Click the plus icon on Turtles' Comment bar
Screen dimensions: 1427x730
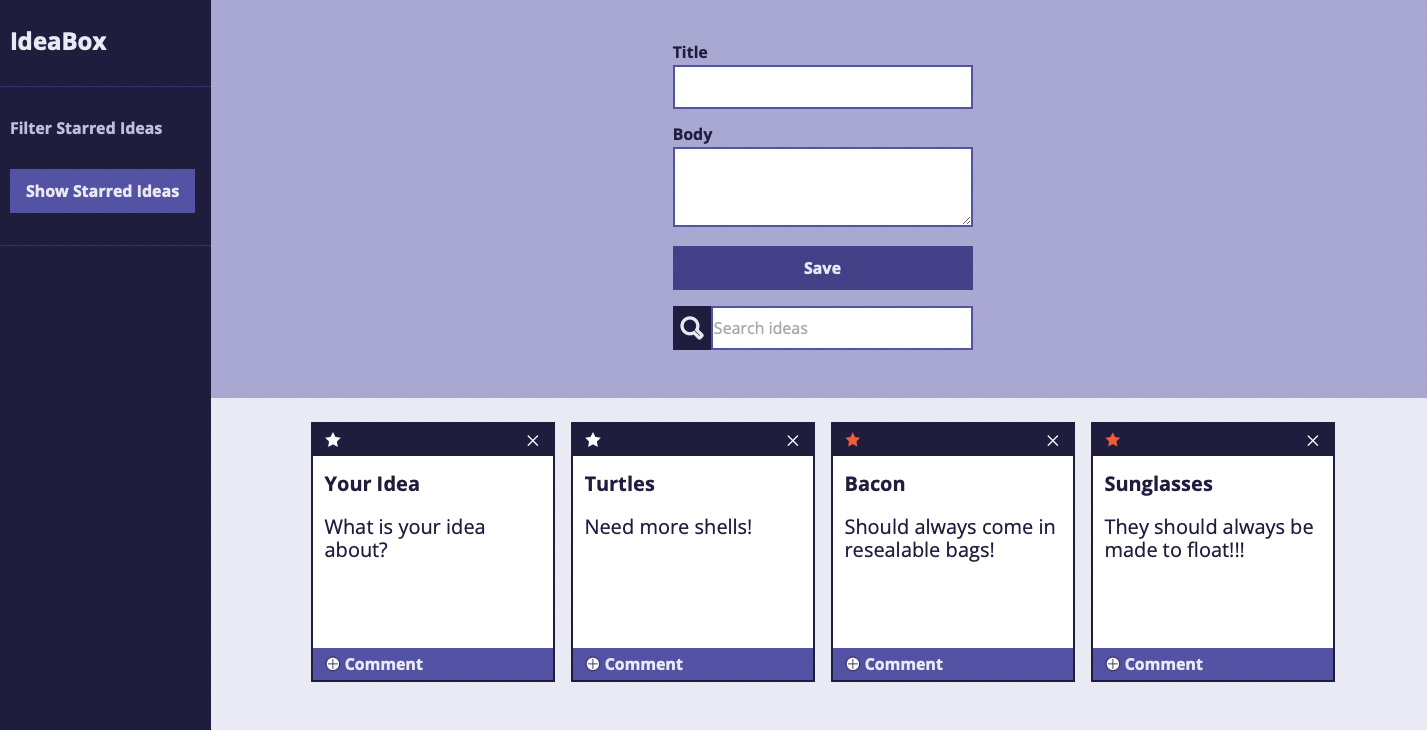593,663
